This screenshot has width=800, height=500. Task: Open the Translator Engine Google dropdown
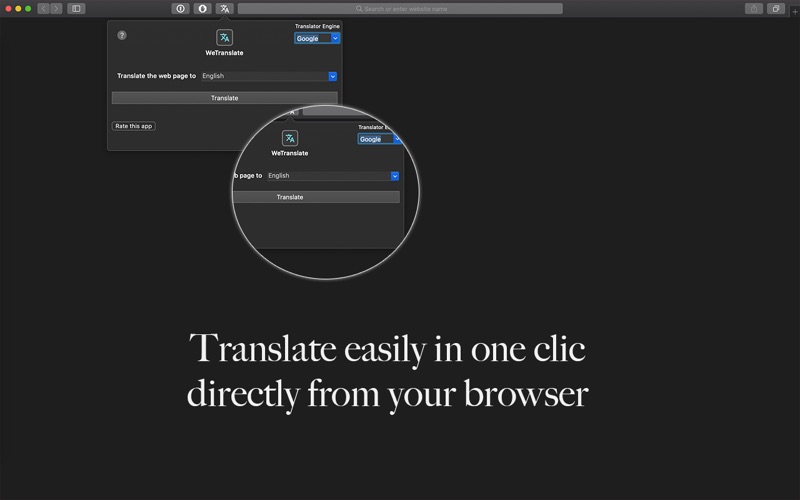click(x=317, y=38)
